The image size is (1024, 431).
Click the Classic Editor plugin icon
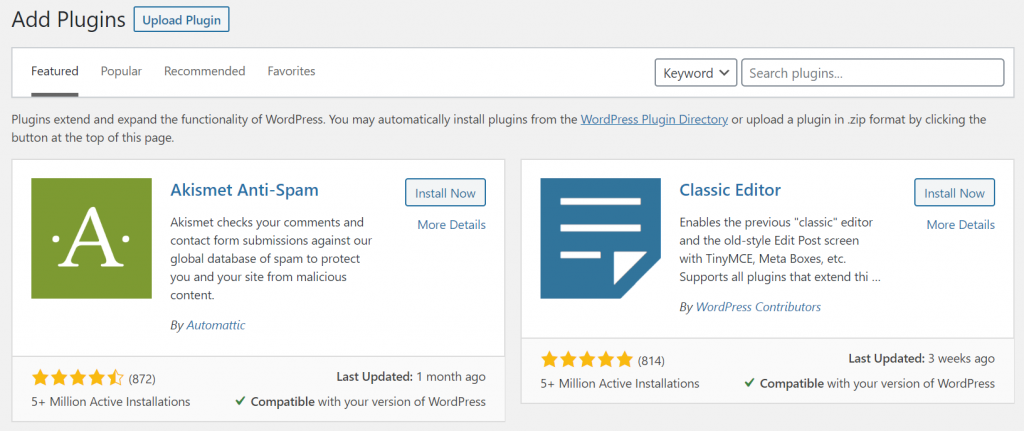[600, 238]
